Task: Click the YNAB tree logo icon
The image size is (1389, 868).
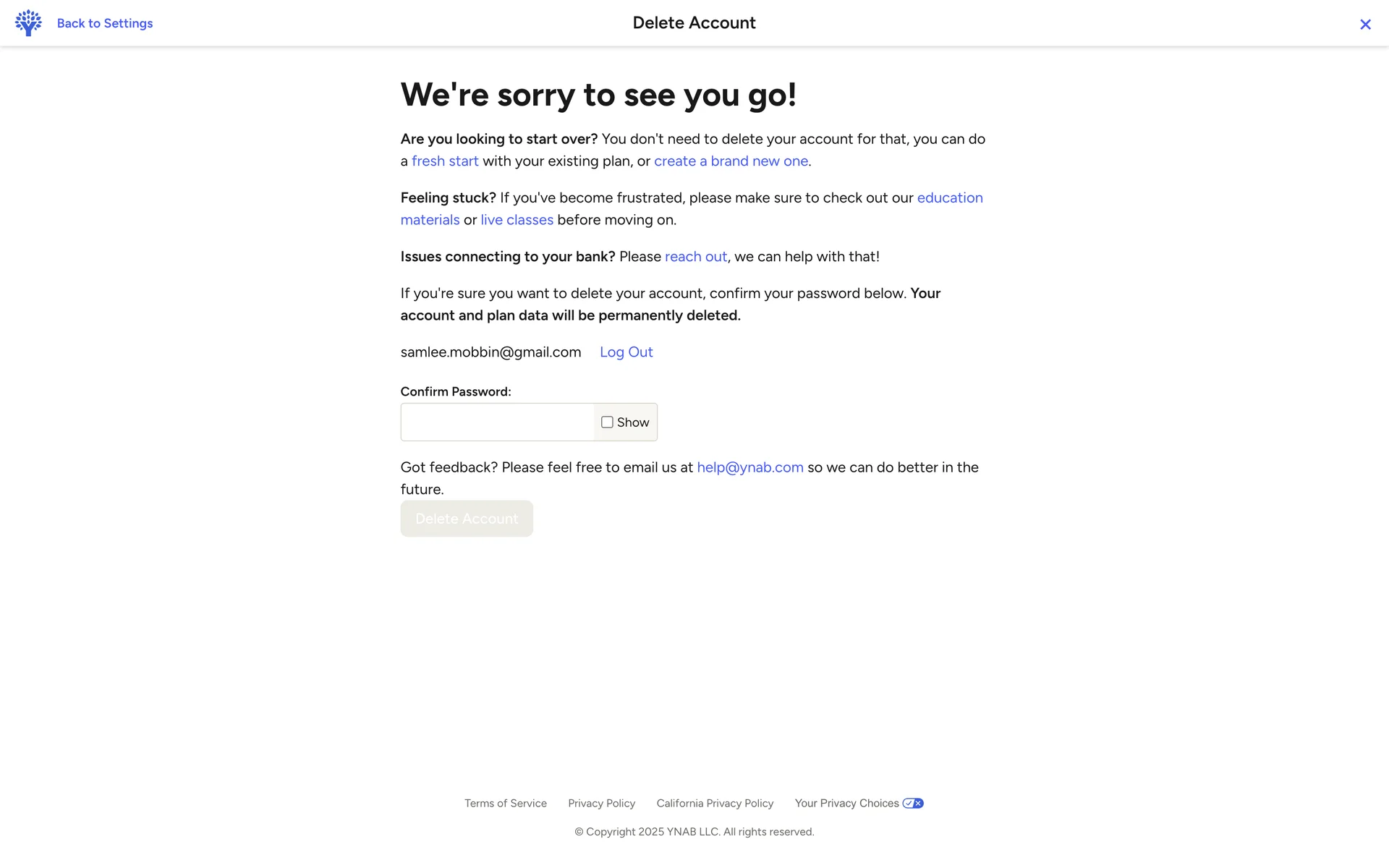Action: [x=28, y=23]
